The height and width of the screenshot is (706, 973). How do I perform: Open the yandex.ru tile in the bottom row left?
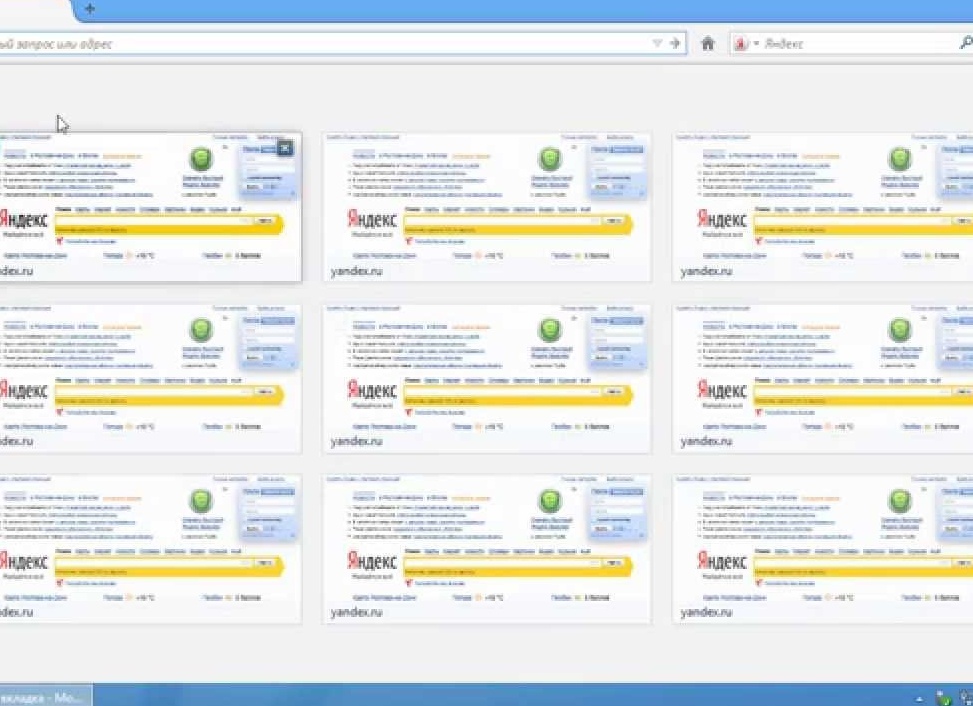coord(150,549)
